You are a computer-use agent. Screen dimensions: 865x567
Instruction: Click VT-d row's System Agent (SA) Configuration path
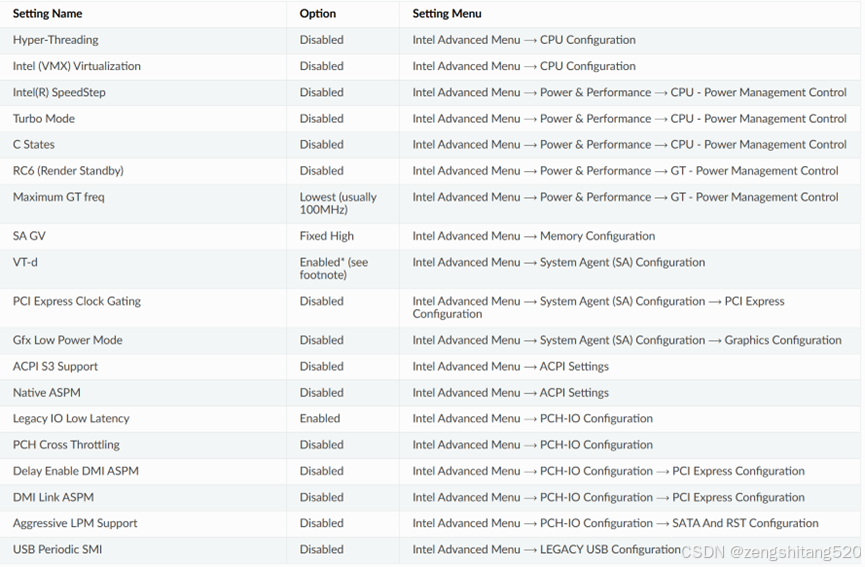point(559,263)
